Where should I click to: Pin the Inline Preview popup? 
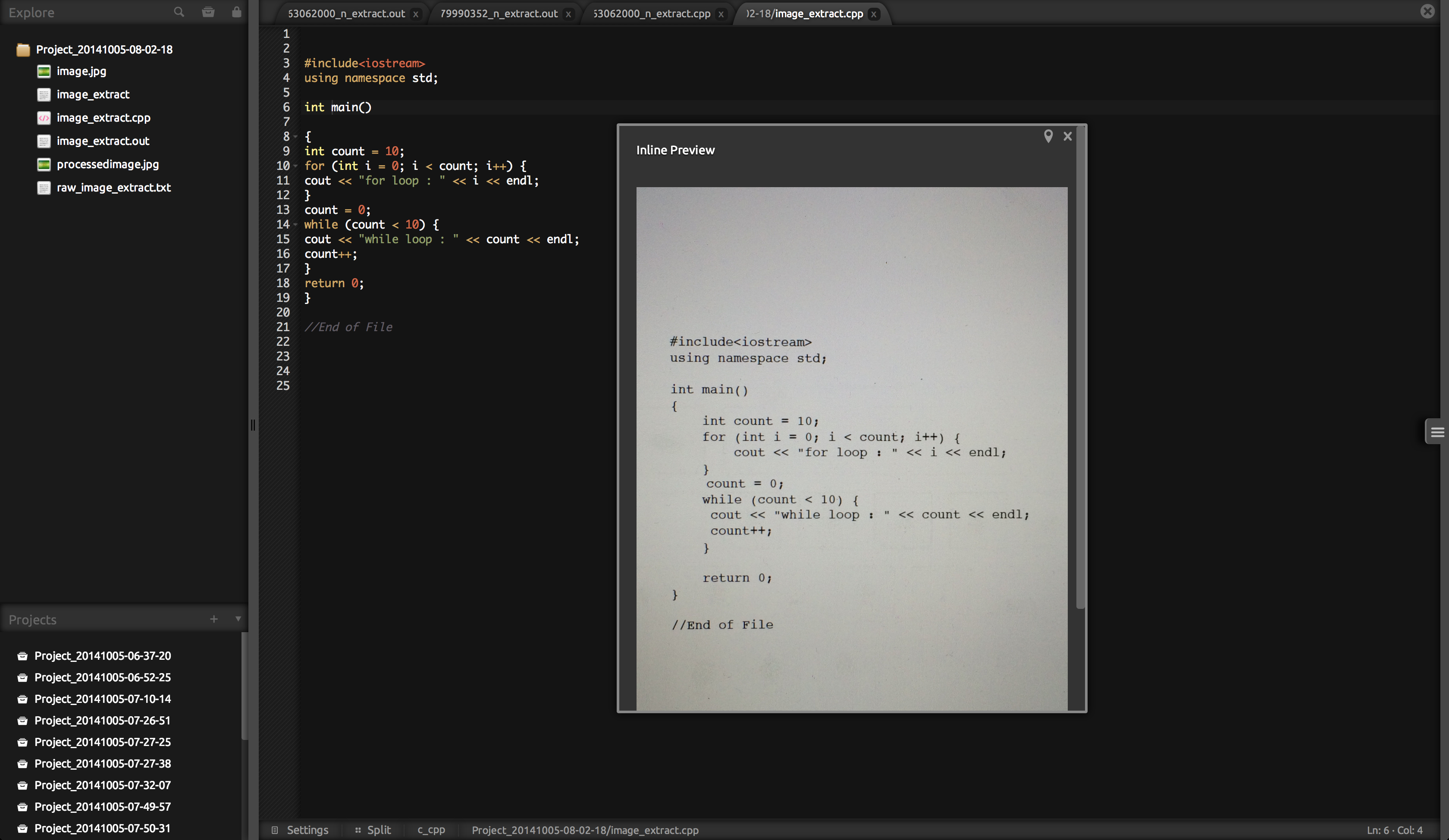(x=1048, y=136)
